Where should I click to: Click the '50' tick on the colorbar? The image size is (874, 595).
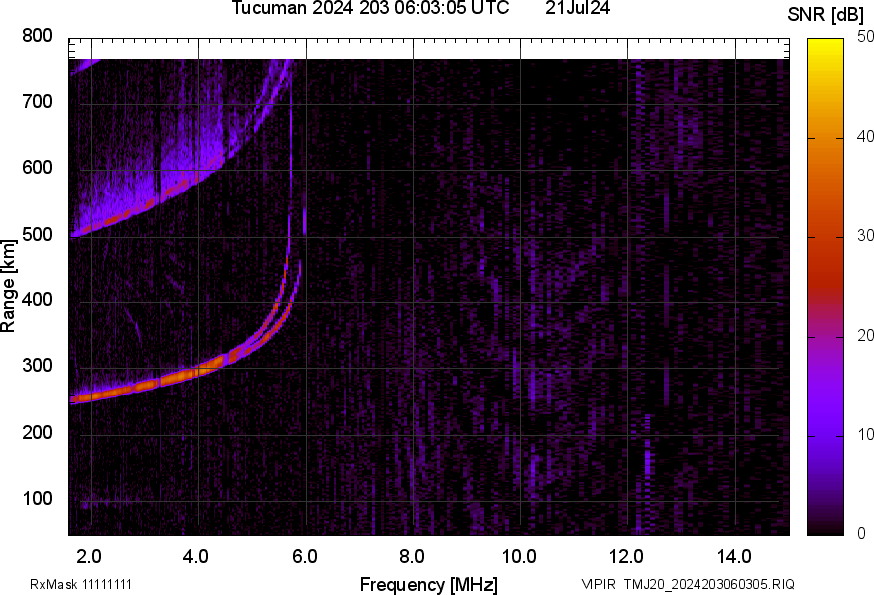[x=865, y=37]
